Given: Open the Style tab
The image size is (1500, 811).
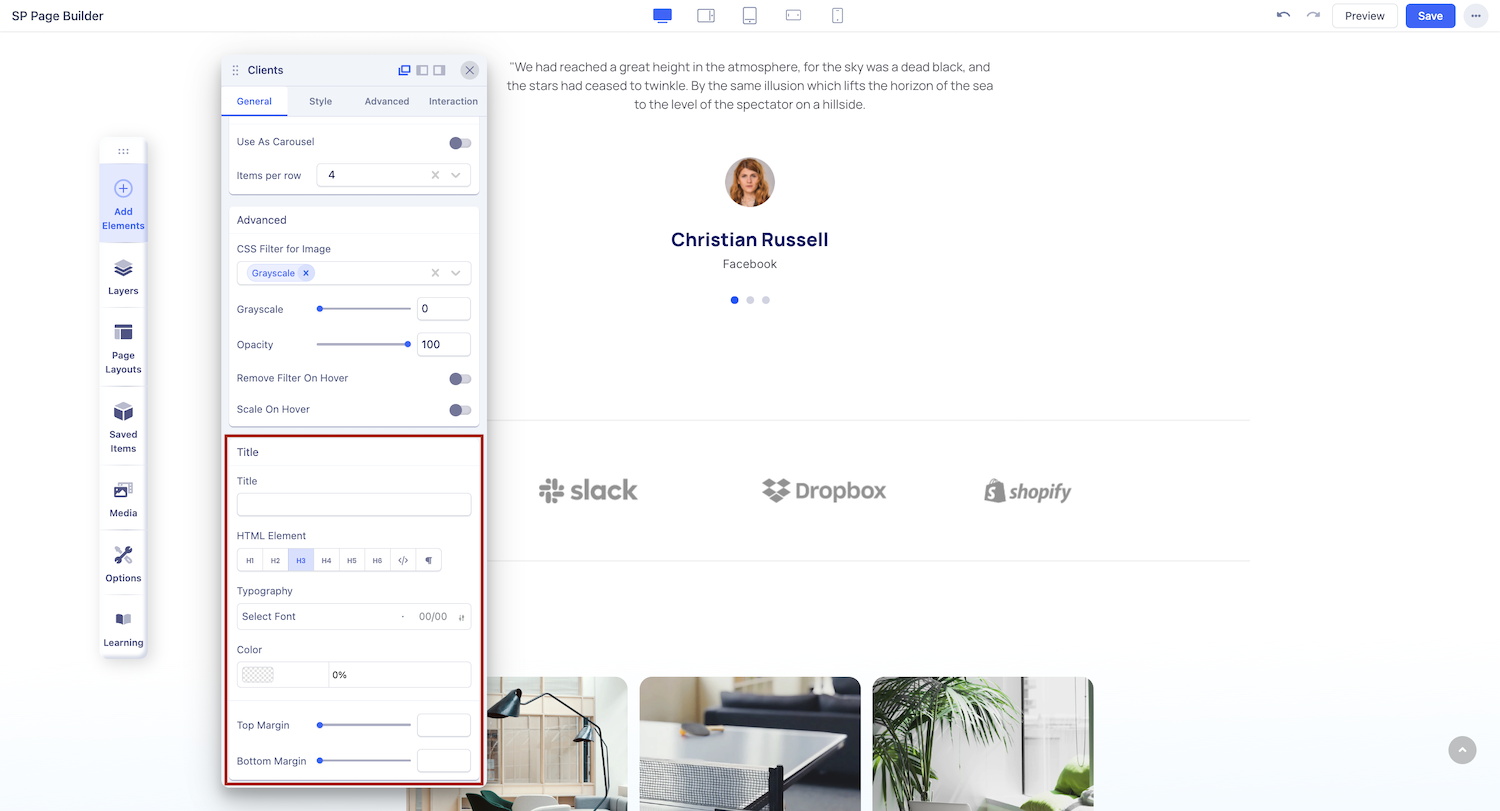Looking at the screenshot, I should point(320,101).
